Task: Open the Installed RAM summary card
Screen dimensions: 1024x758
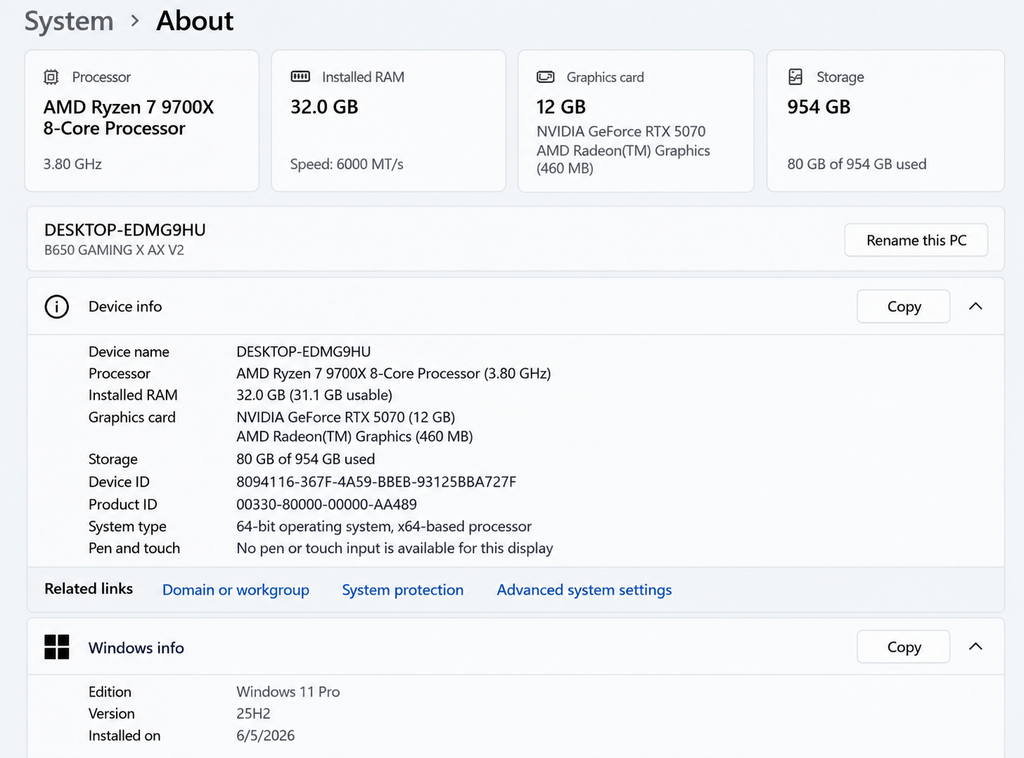Action: [389, 121]
